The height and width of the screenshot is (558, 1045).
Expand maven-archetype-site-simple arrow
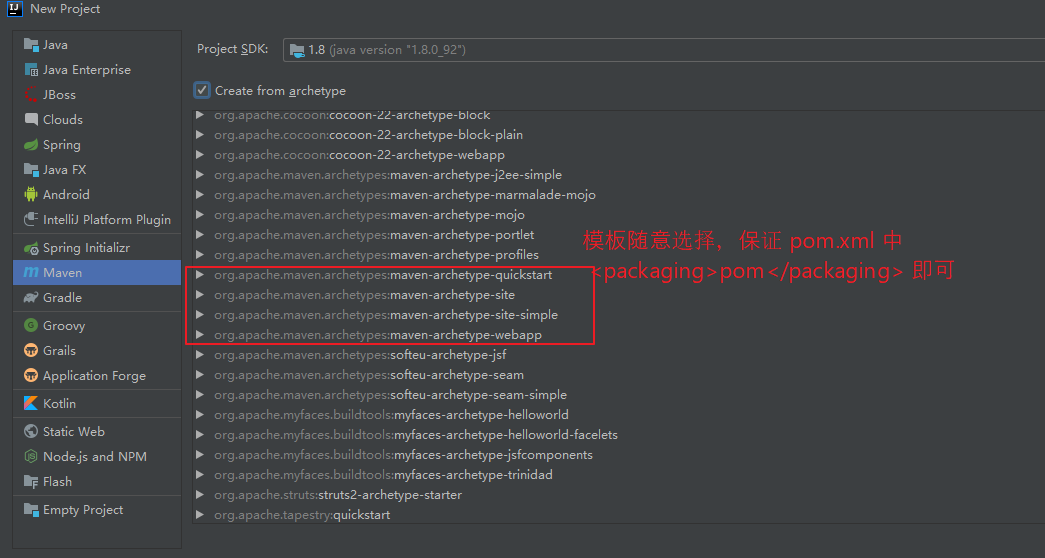pyautogui.click(x=200, y=315)
